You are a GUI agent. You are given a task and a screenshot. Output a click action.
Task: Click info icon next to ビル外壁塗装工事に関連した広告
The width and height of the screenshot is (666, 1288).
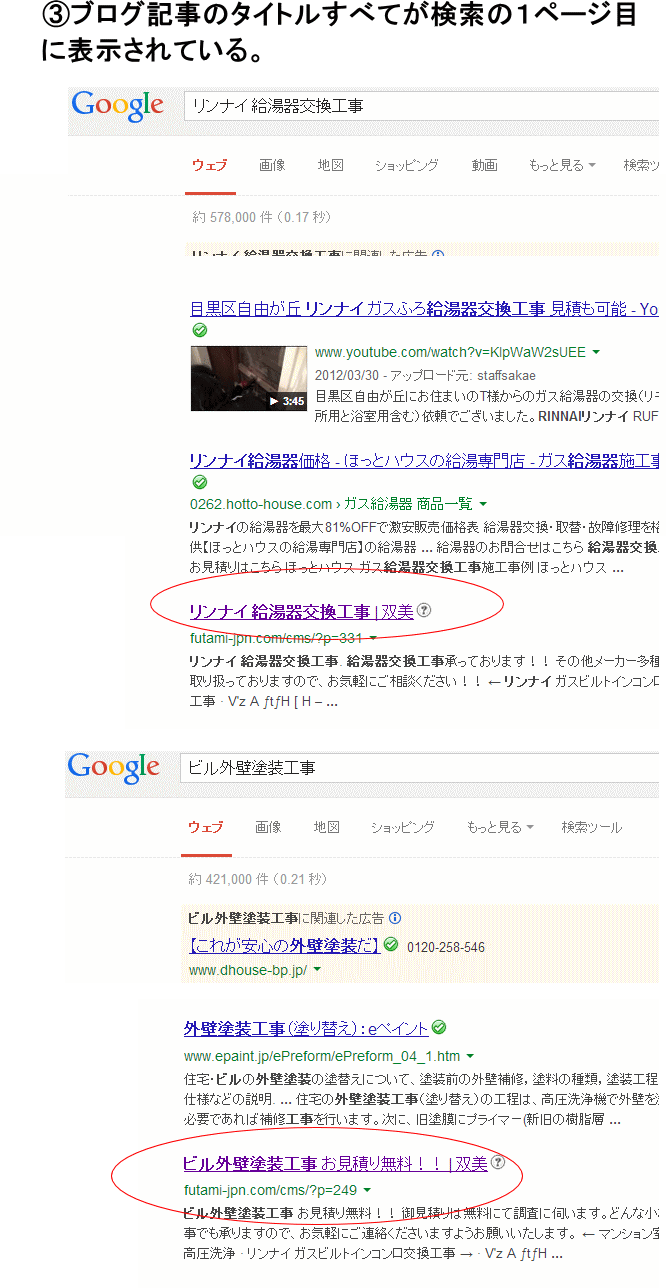395,918
